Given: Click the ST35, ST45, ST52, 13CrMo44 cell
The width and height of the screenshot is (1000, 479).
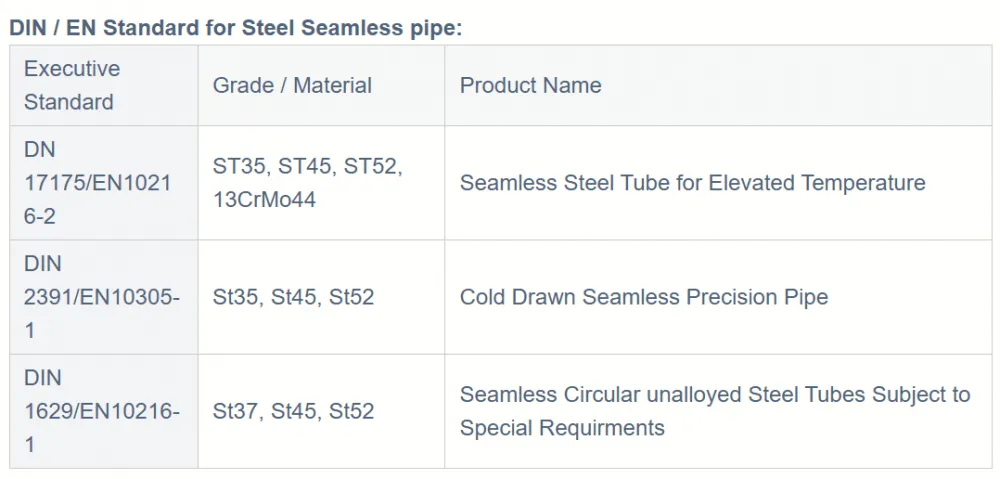Looking at the screenshot, I should [x=321, y=183].
